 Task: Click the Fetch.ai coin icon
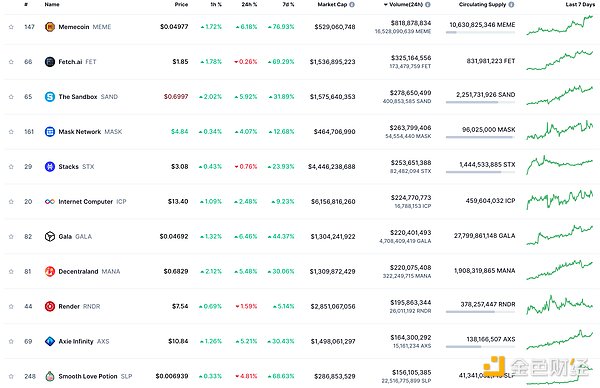50,62
